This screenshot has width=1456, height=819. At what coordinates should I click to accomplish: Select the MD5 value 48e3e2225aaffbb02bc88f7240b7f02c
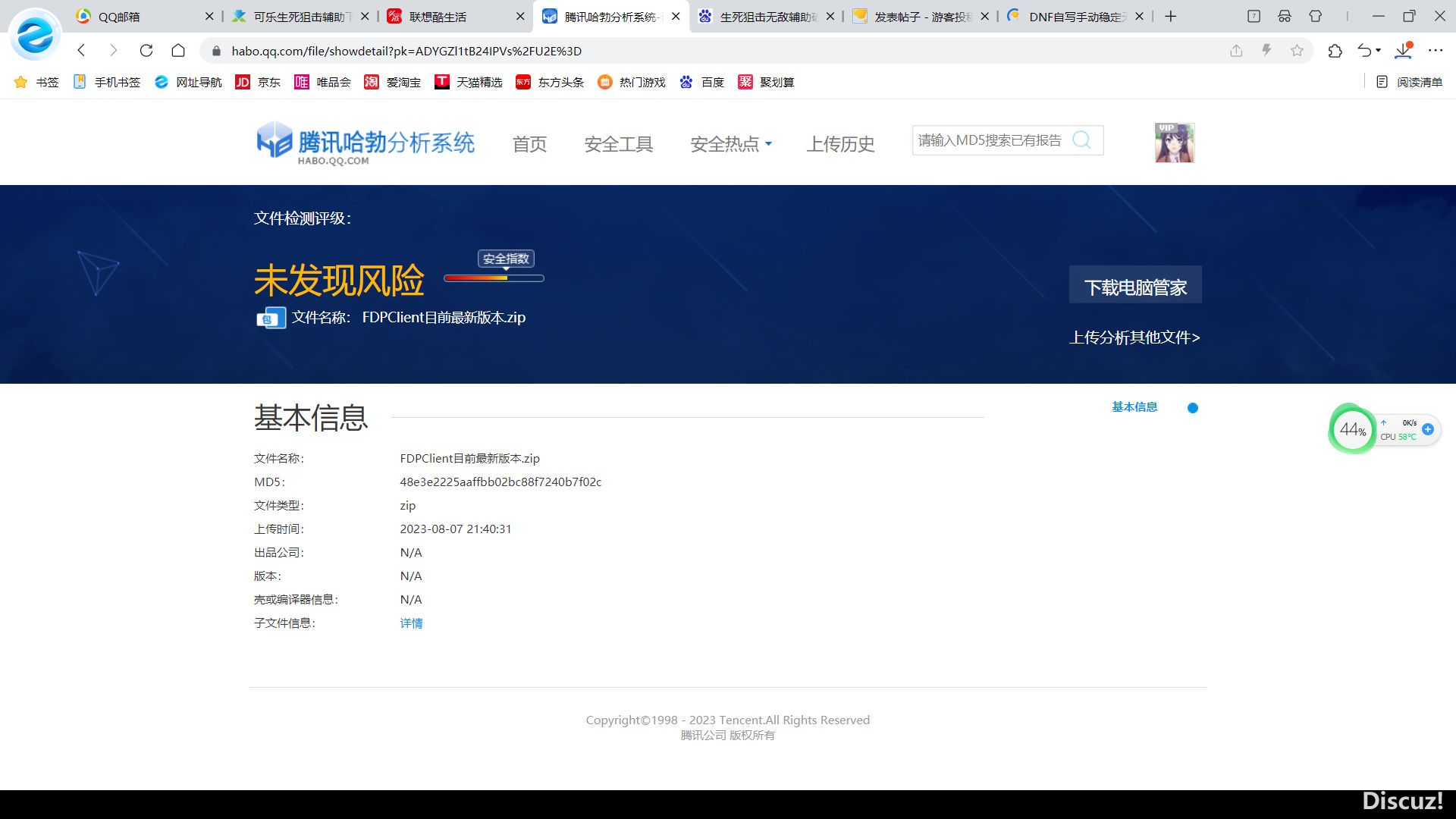pyautogui.click(x=500, y=482)
